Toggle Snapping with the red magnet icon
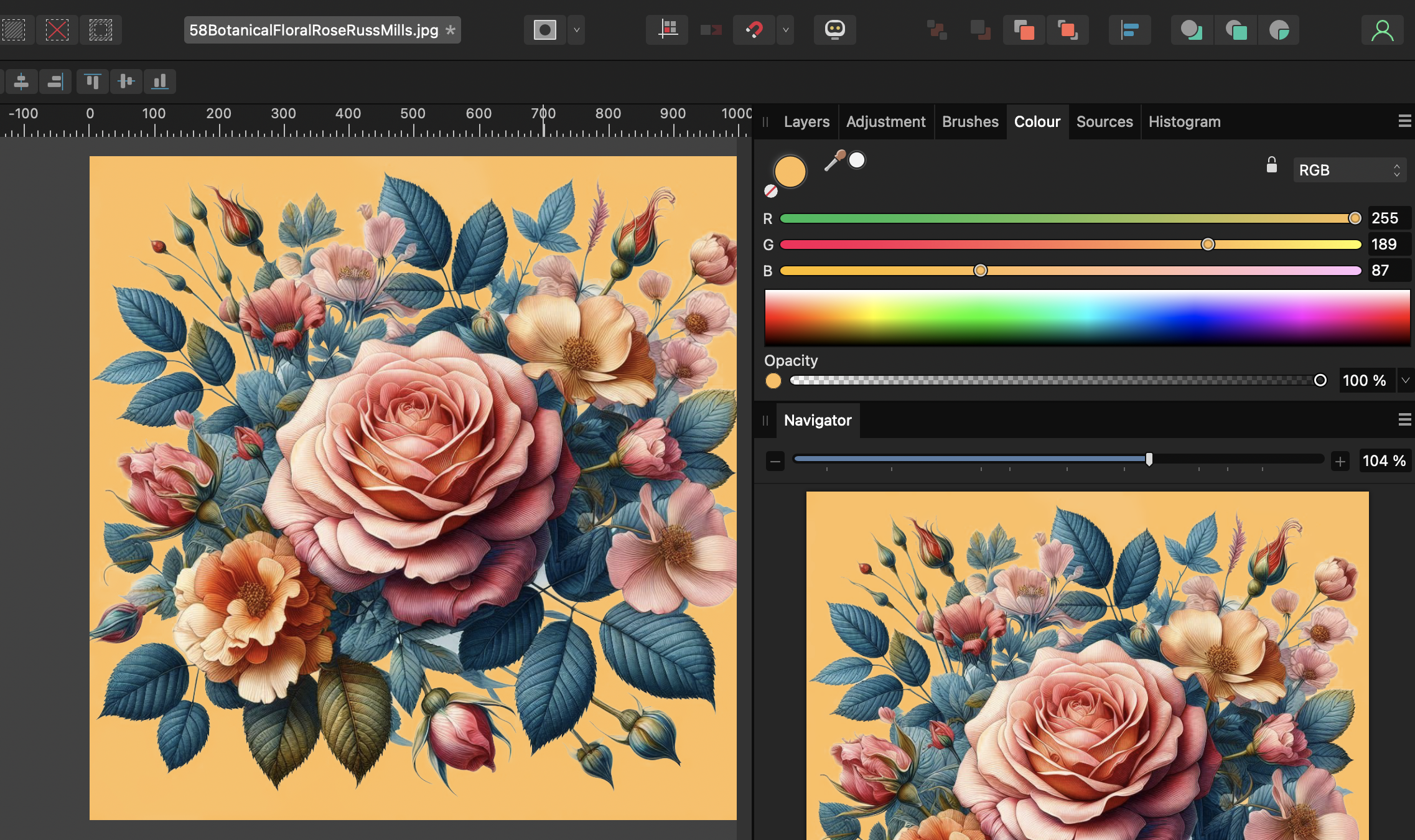 [x=754, y=30]
